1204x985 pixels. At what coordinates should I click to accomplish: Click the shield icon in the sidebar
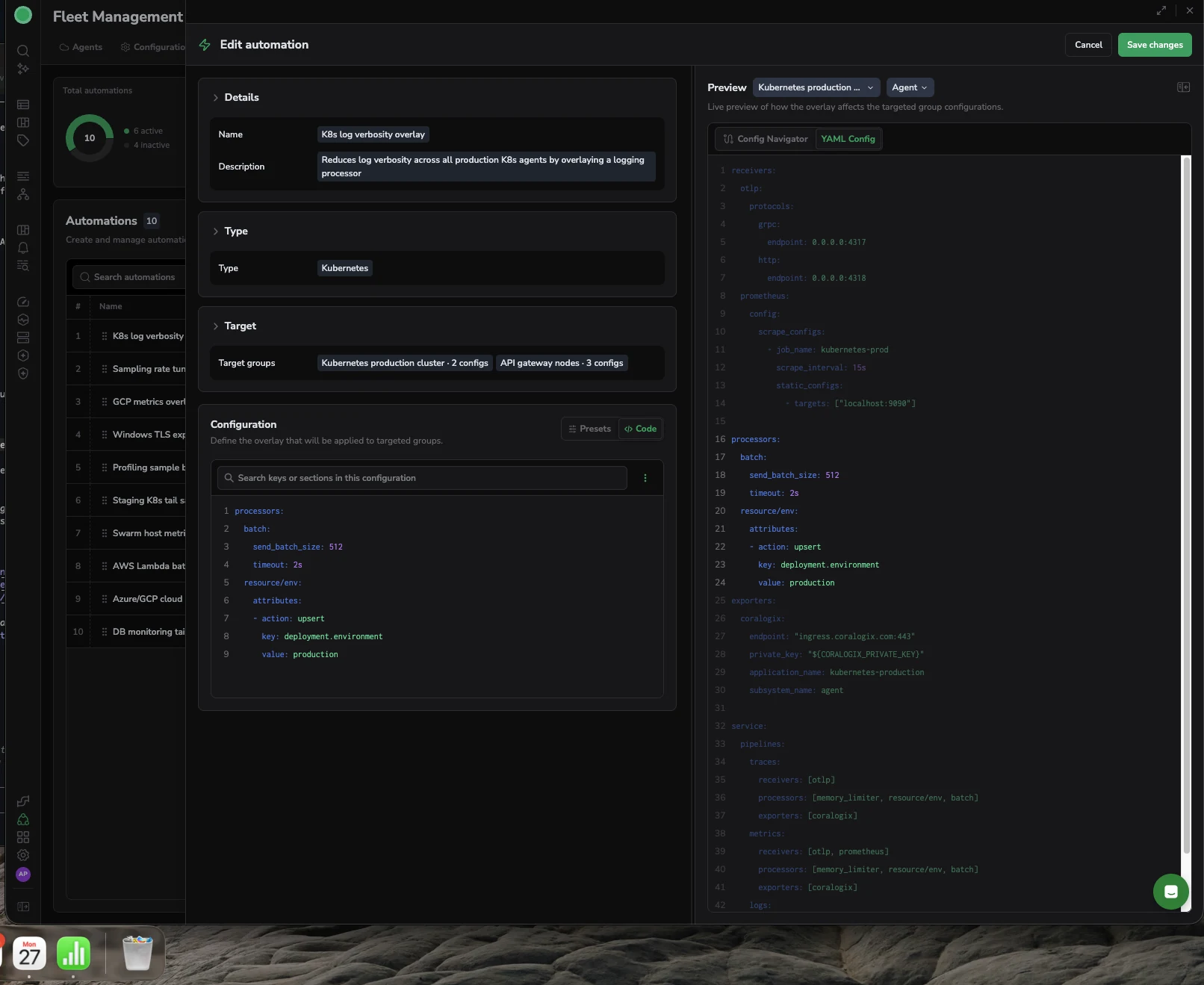23,373
